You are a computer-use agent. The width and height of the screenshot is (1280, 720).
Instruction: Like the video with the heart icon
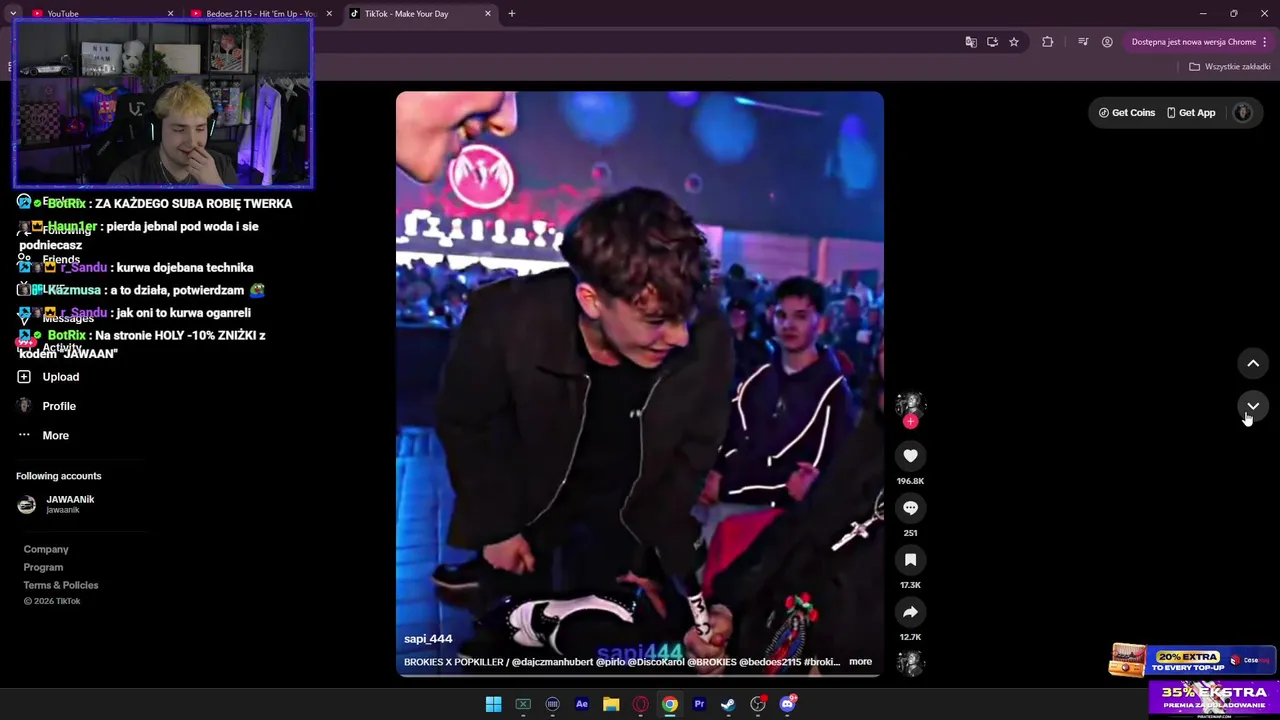[x=910, y=456]
